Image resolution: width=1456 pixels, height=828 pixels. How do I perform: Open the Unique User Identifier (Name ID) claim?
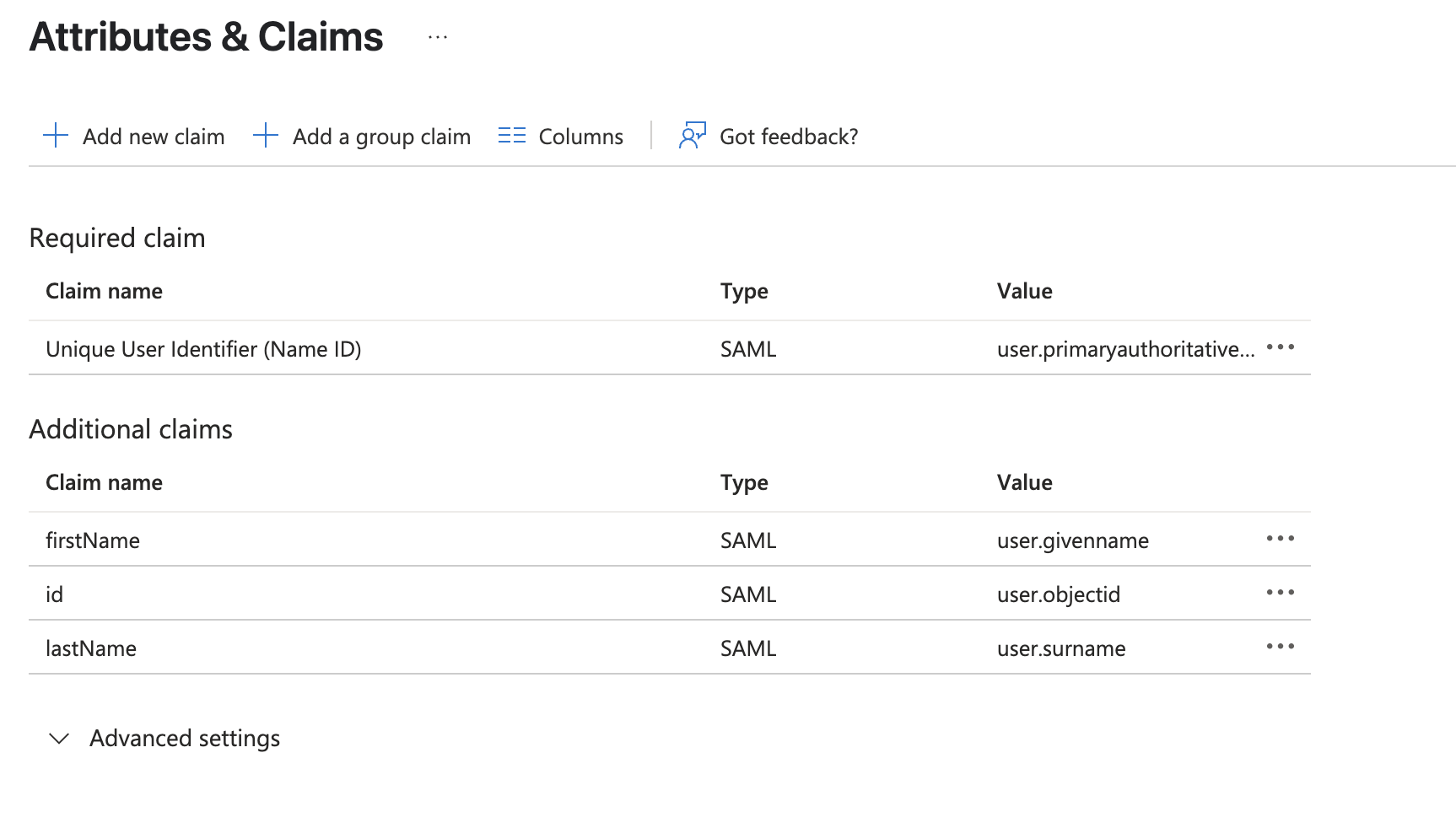[x=203, y=348]
